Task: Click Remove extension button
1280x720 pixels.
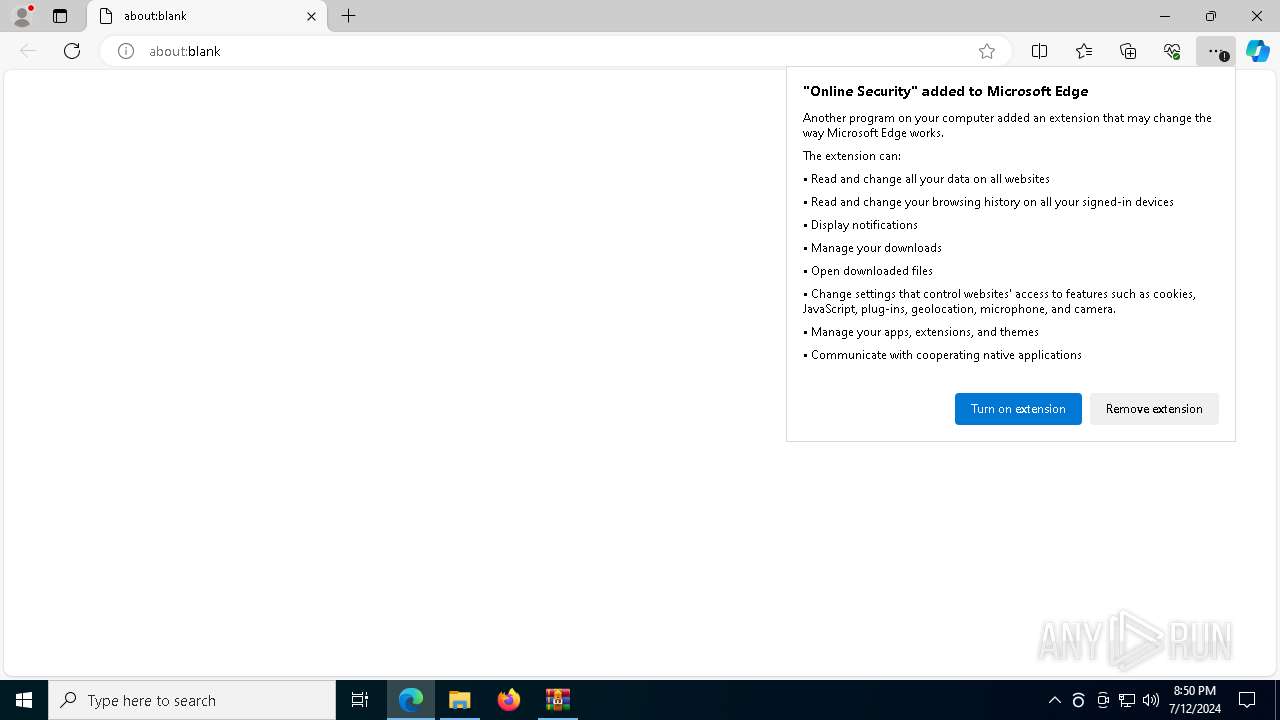Action: point(1154,409)
